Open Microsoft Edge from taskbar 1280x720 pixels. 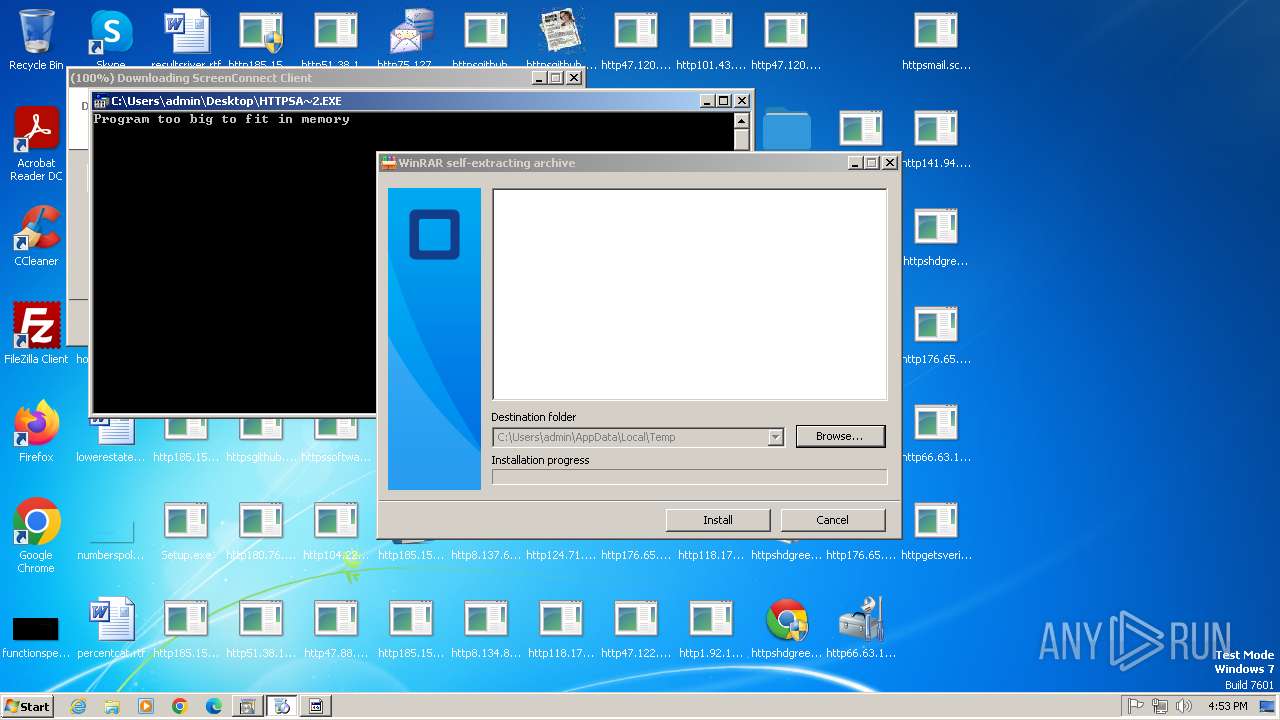(x=214, y=706)
